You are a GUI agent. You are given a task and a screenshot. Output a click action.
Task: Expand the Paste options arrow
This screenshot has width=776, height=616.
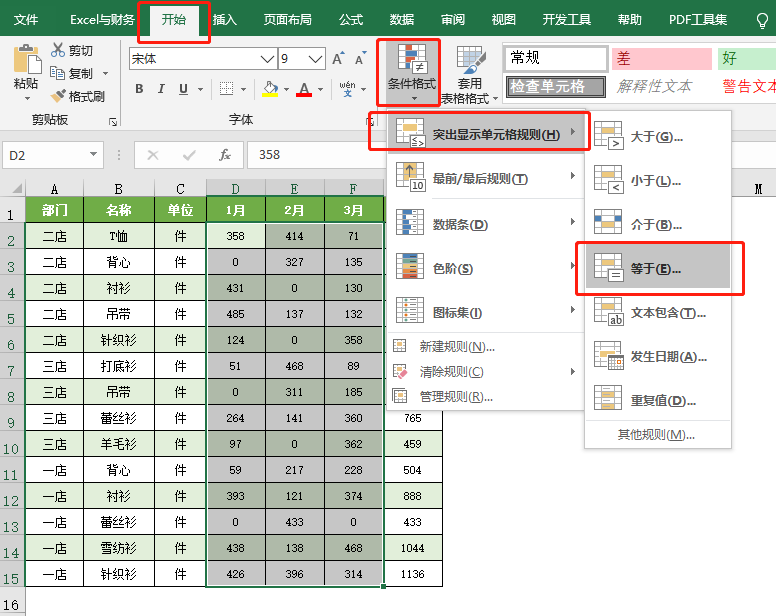(x=27, y=98)
